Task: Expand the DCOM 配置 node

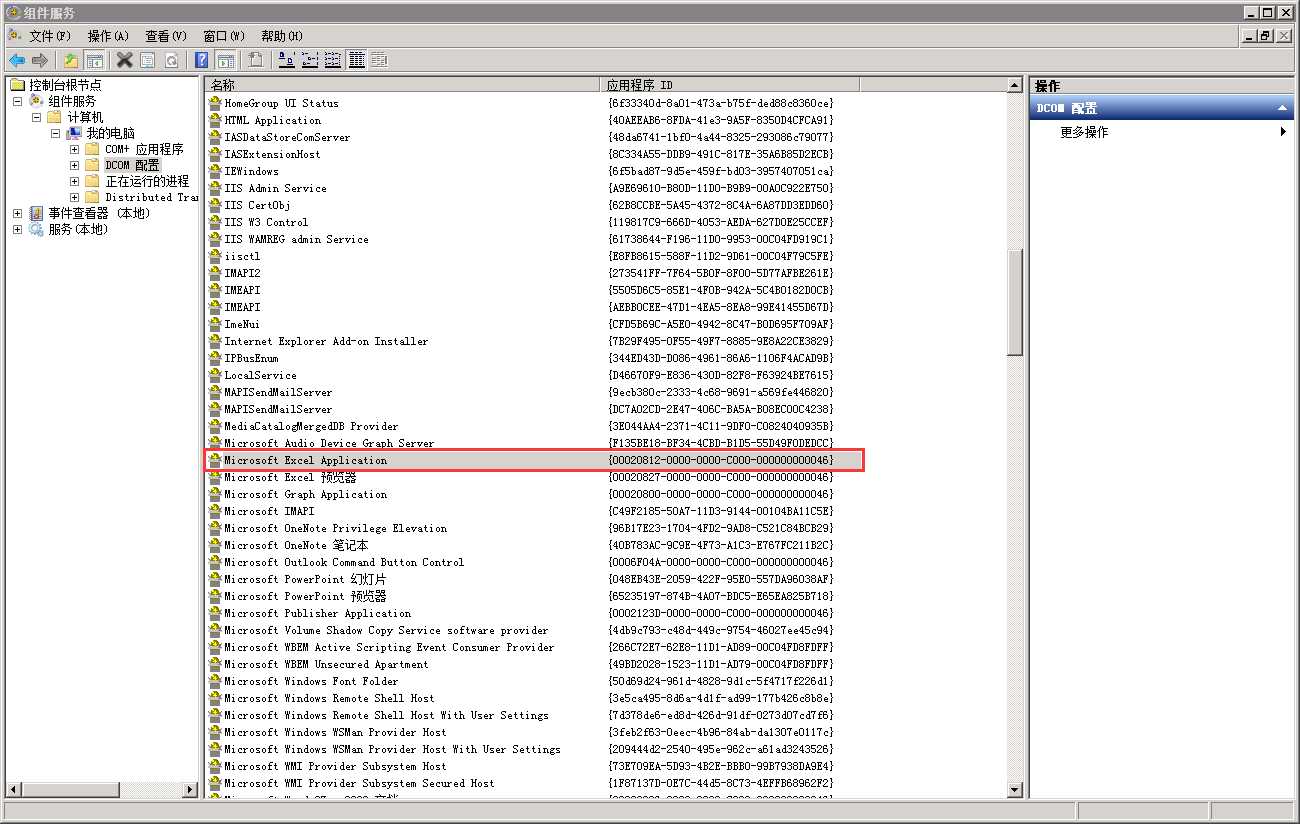Action: tap(74, 165)
